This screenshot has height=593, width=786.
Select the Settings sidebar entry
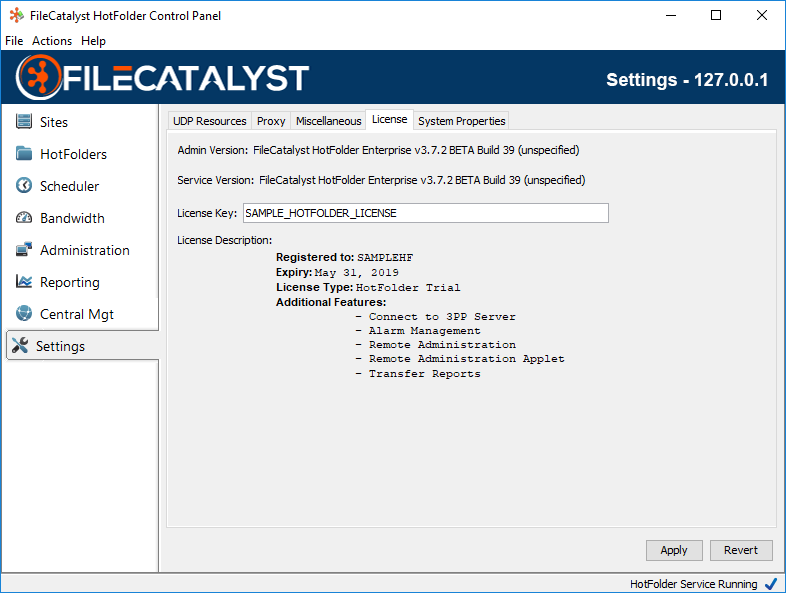tap(82, 345)
